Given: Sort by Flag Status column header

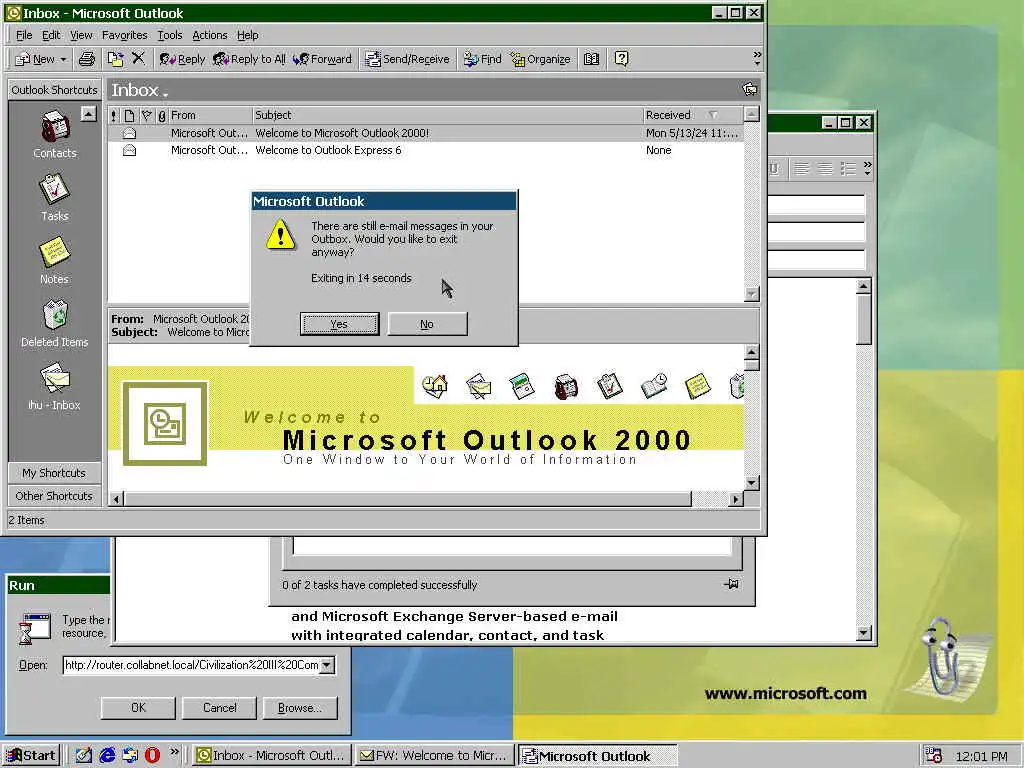Looking at the screenshot, I should 147,116.
